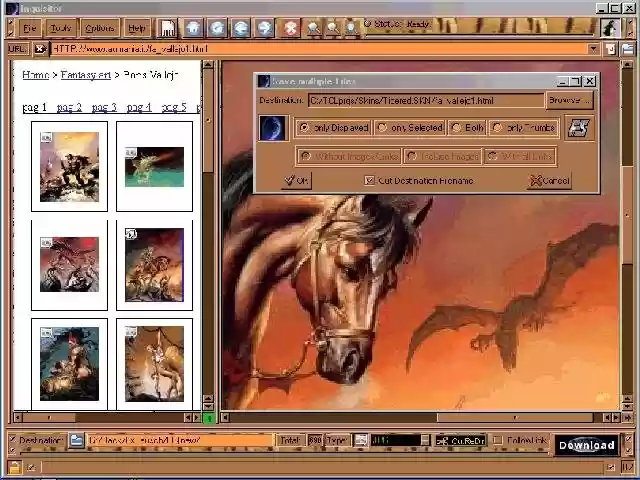640x480 pixels.
Task: Go to the home page icon
Action: pyautogui.click(x=193, y=28)
